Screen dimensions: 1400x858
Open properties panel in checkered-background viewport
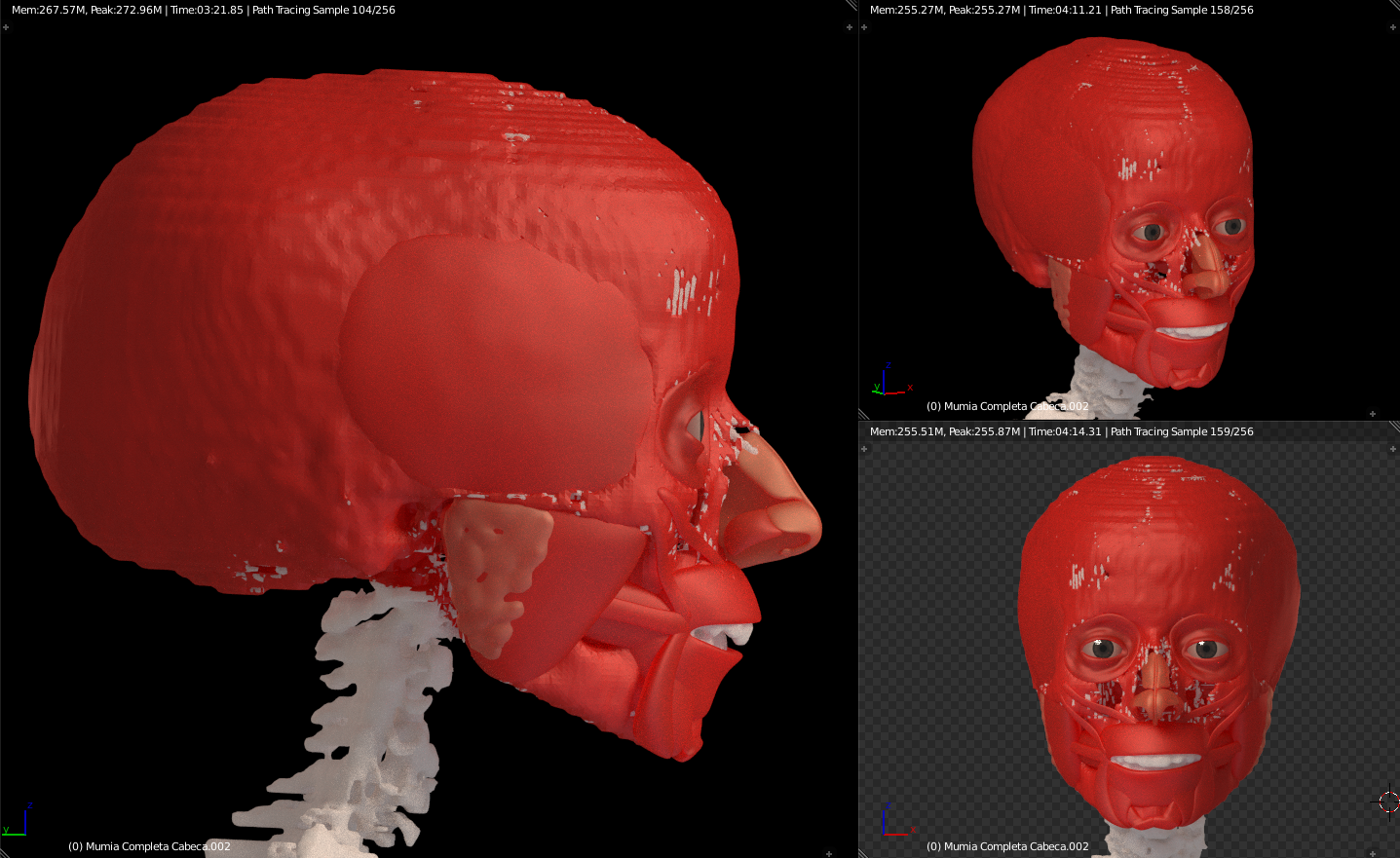pyautogui.click(x=1393, y=449)
